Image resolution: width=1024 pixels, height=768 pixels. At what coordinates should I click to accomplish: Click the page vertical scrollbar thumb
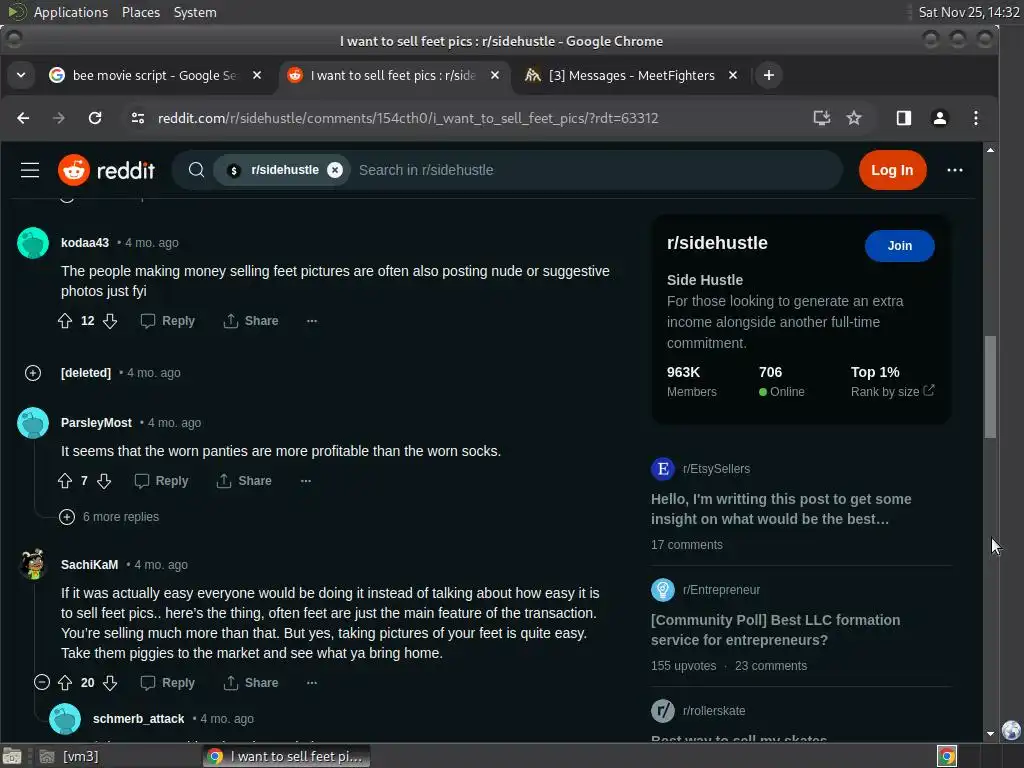tap(990, 387)
